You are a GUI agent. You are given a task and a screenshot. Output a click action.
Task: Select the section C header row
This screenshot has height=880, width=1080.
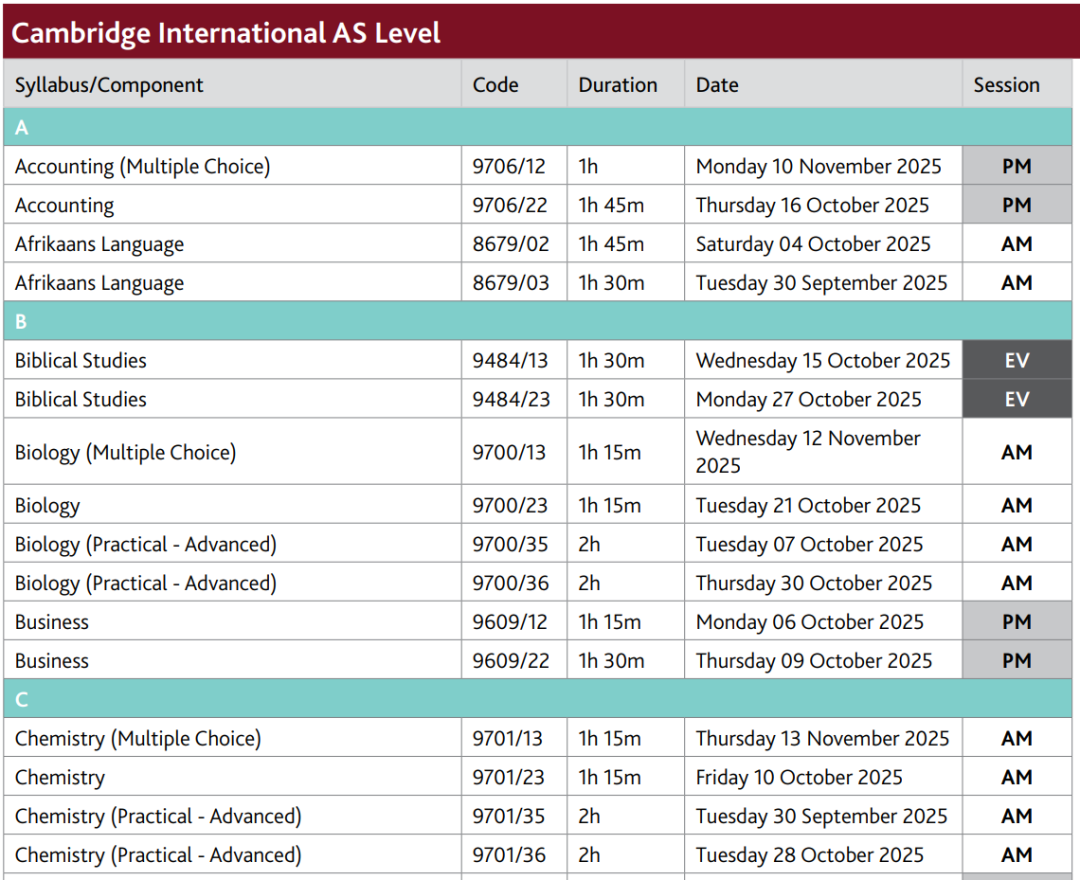(x=538, y=699)
